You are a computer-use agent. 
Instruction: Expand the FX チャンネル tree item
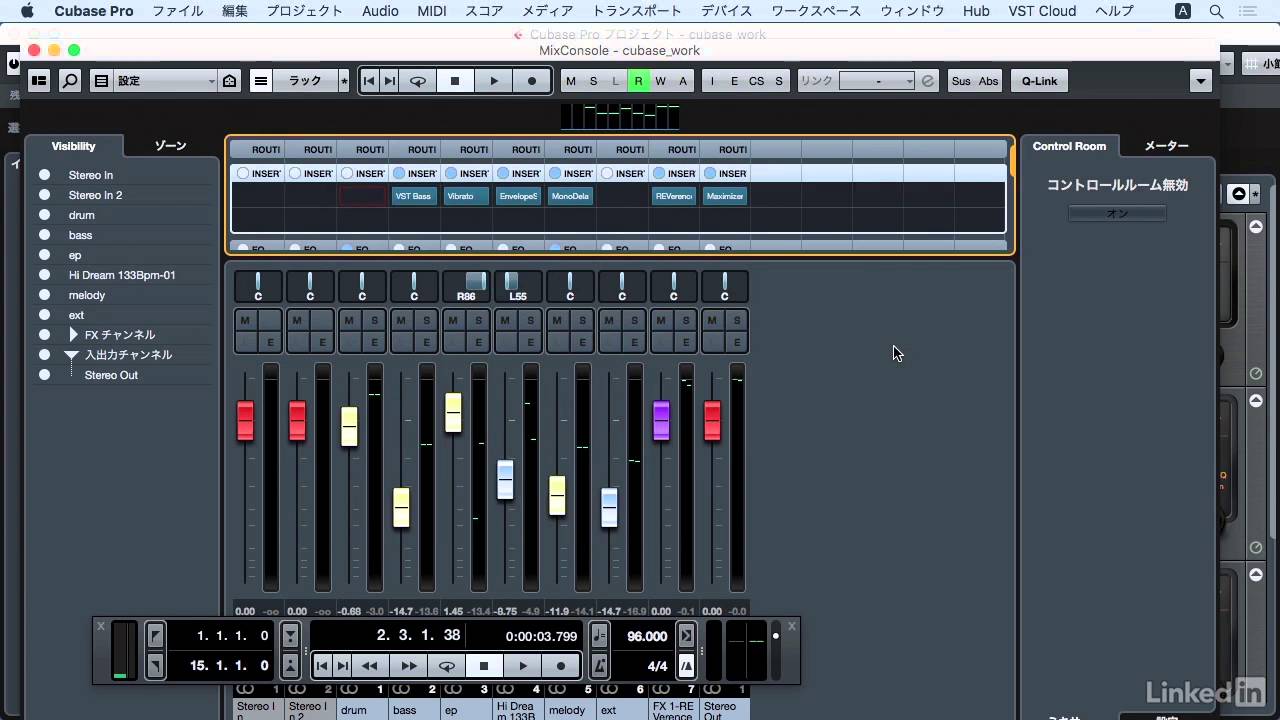tap(73, 335)
